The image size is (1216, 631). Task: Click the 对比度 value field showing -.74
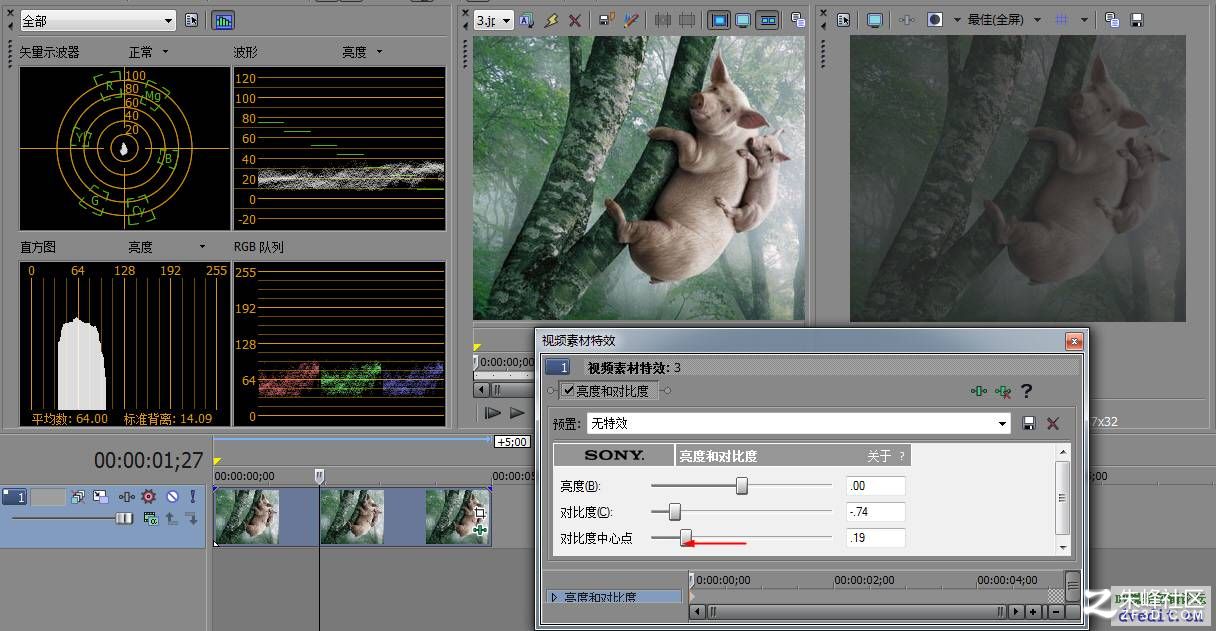tap(875, 512)
